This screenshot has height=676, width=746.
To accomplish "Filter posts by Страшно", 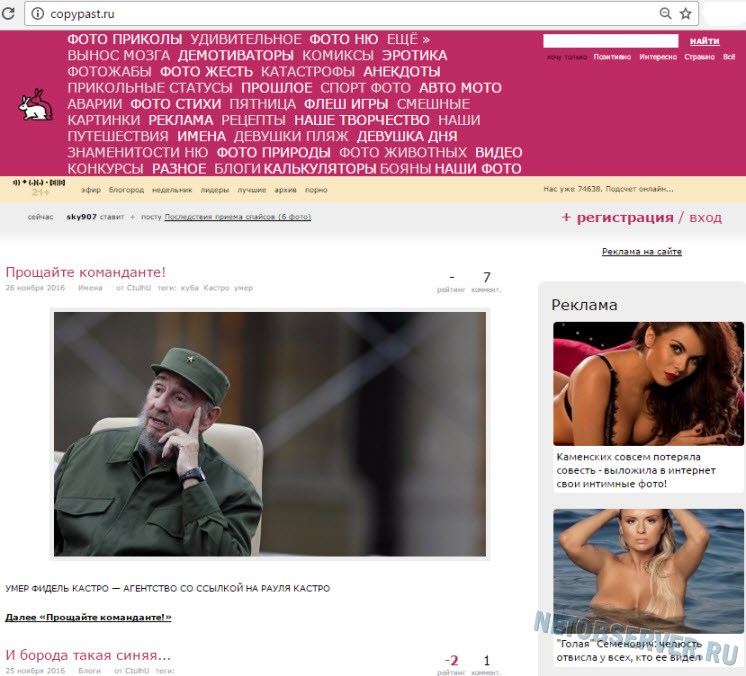I will [x=699, y=57].
